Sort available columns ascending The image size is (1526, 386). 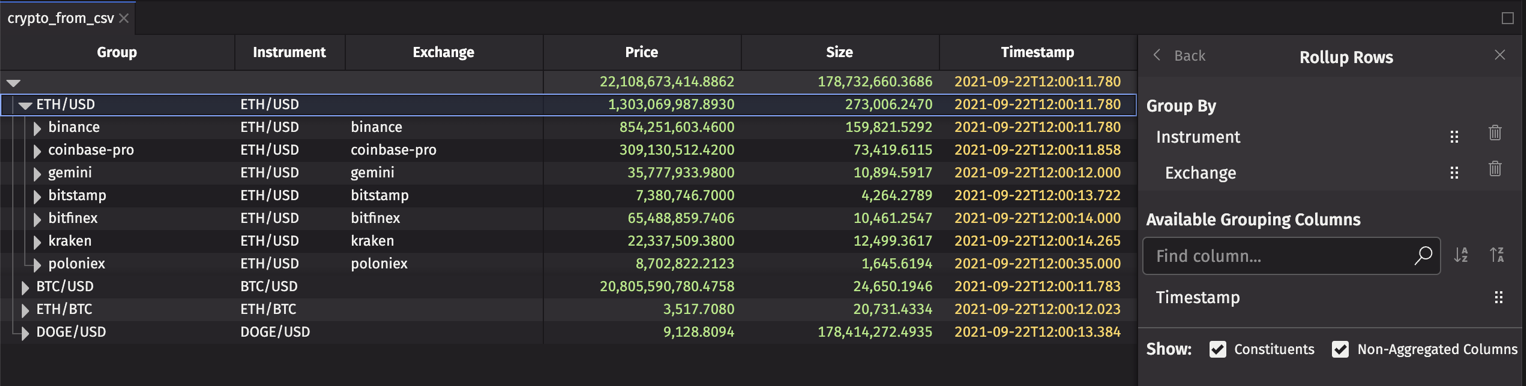(x=1461, y=256)
